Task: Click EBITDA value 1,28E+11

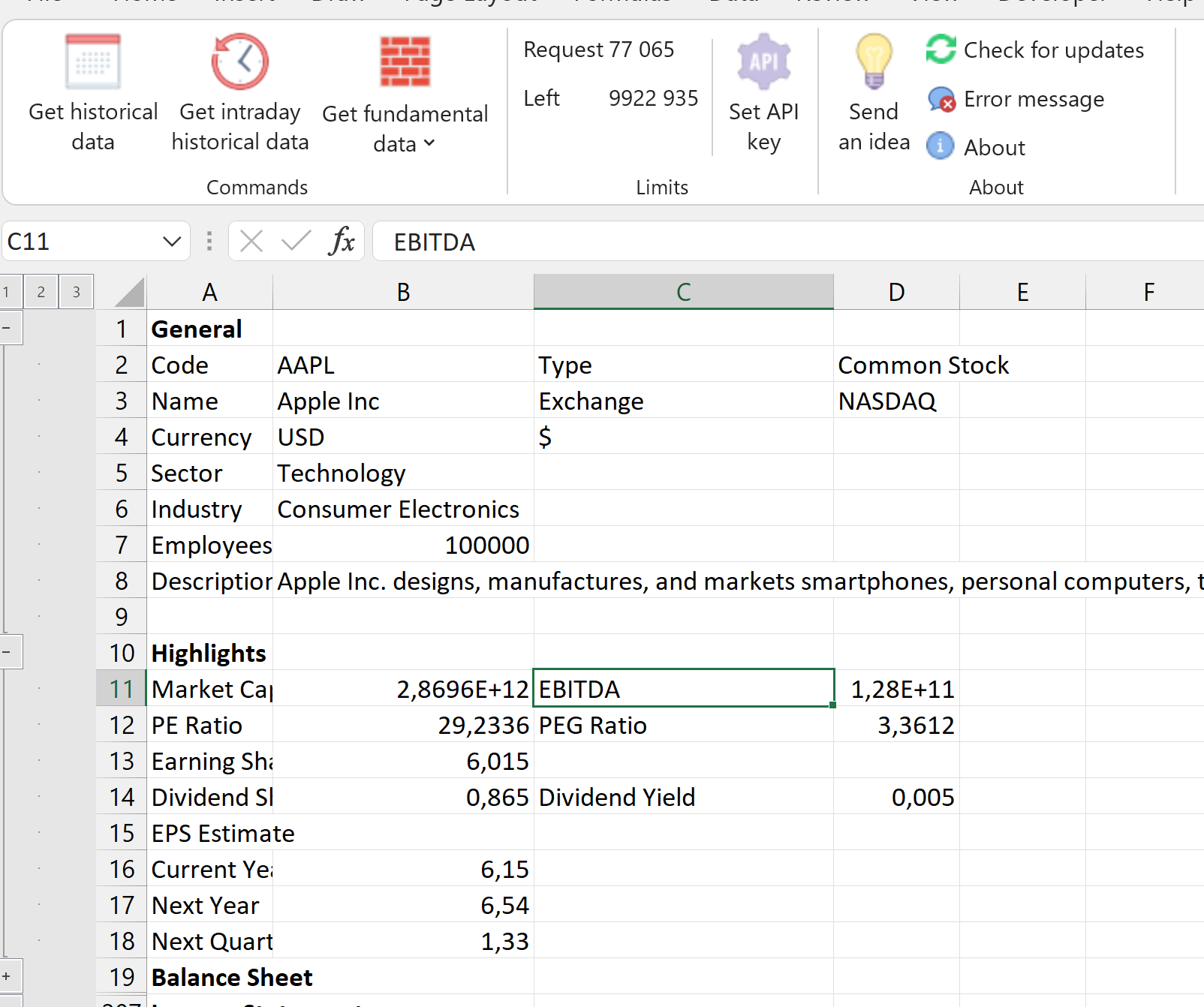Action: point(896,689)
